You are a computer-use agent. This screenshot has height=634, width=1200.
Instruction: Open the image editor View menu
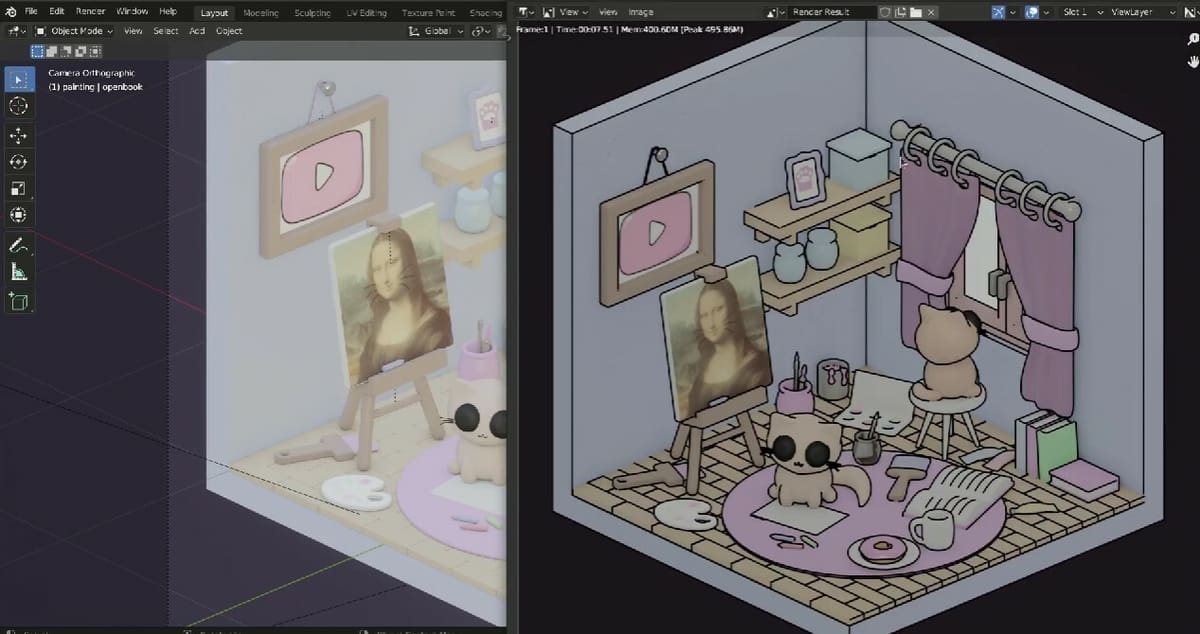608,12
